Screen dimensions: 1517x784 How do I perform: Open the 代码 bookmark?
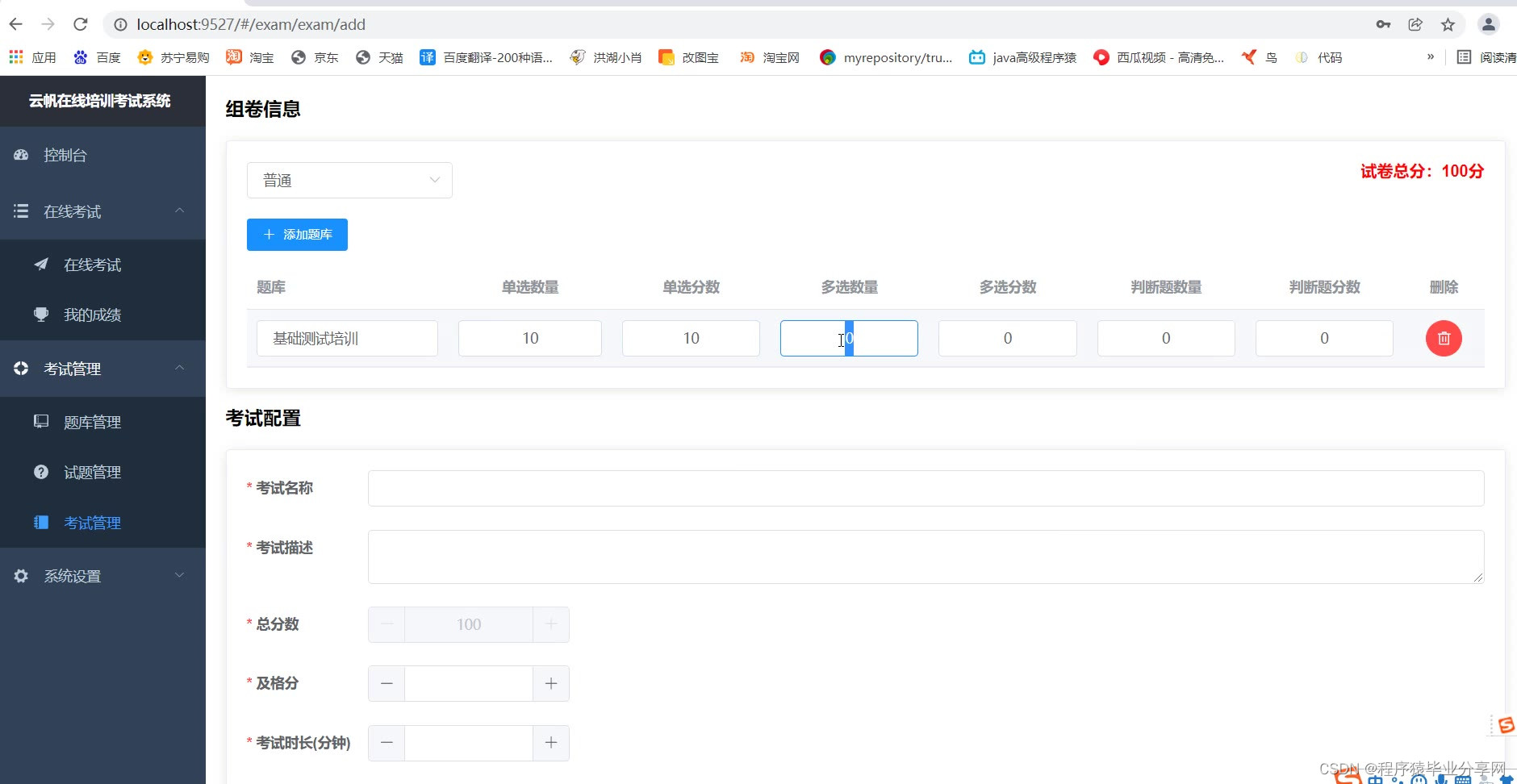click(1318, 57)
